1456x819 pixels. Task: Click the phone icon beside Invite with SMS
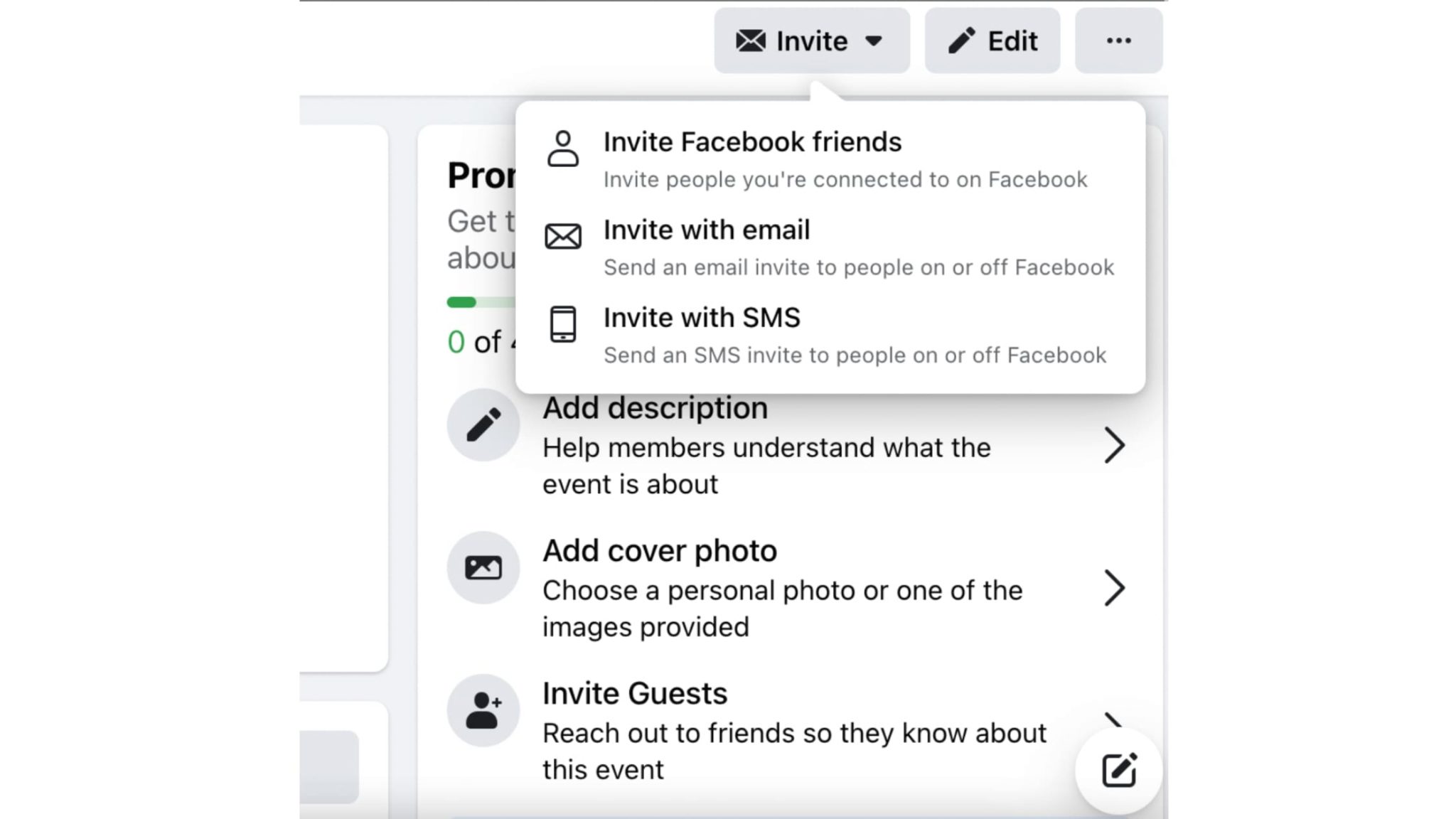tap(563, 324)
